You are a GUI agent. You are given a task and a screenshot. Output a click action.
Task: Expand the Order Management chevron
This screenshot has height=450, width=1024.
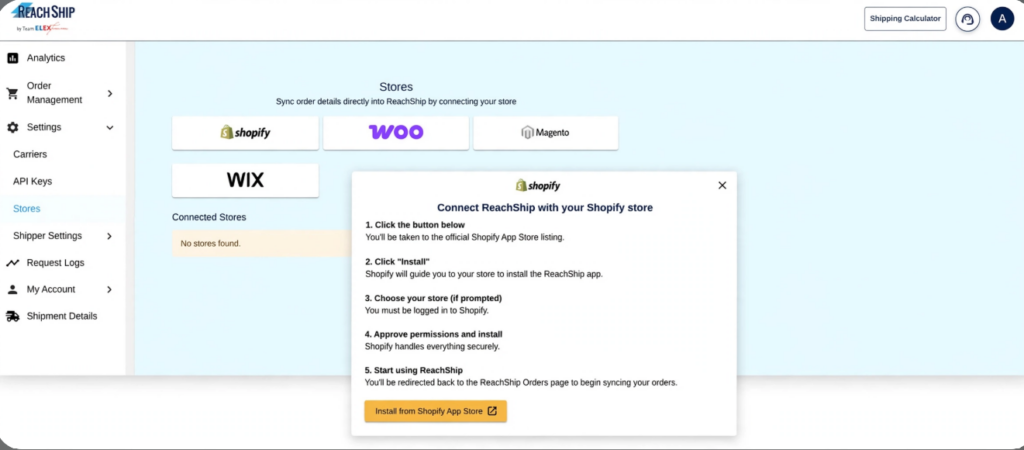(x=110, y=93)
